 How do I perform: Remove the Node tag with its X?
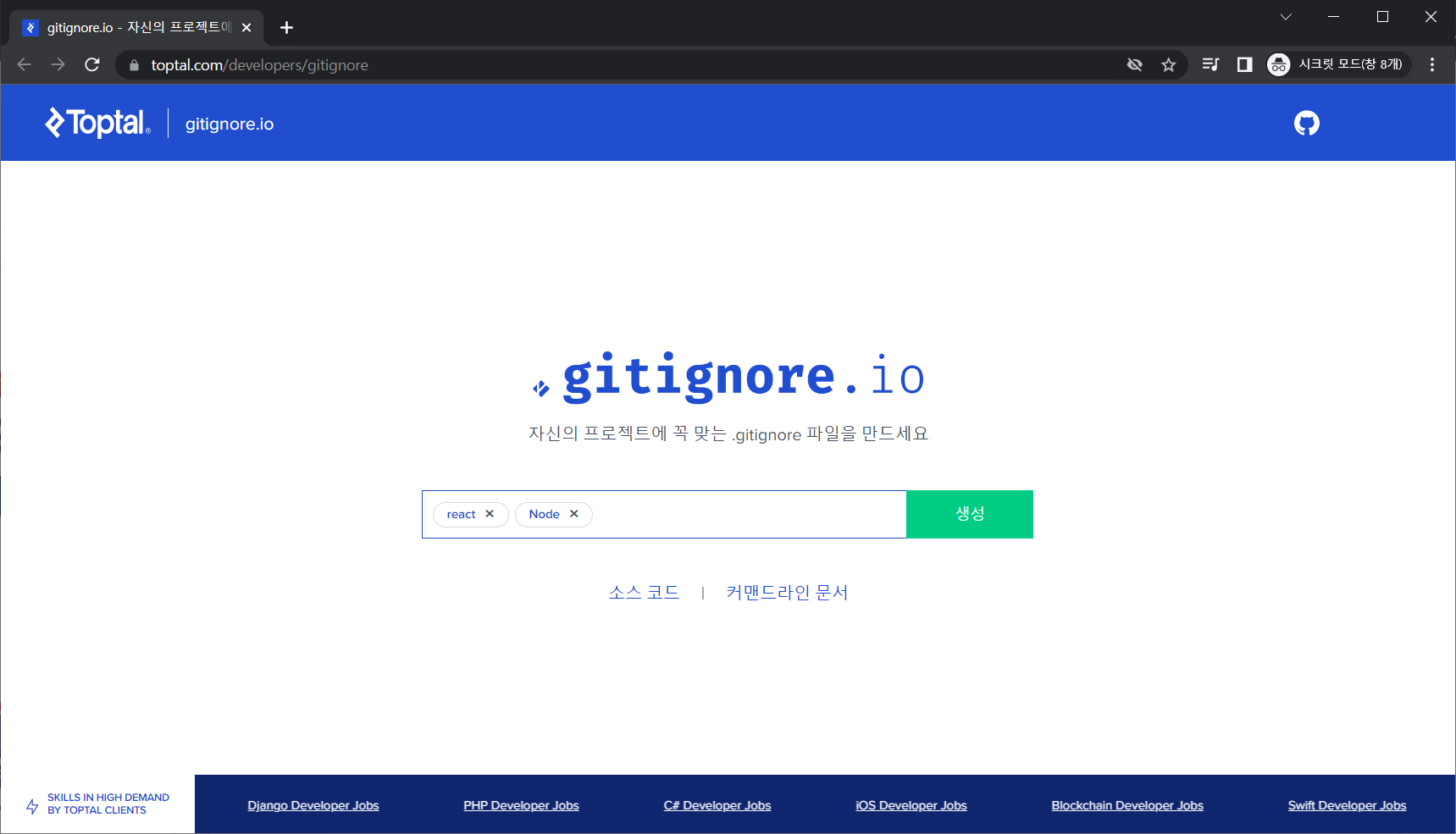point(574,514)
